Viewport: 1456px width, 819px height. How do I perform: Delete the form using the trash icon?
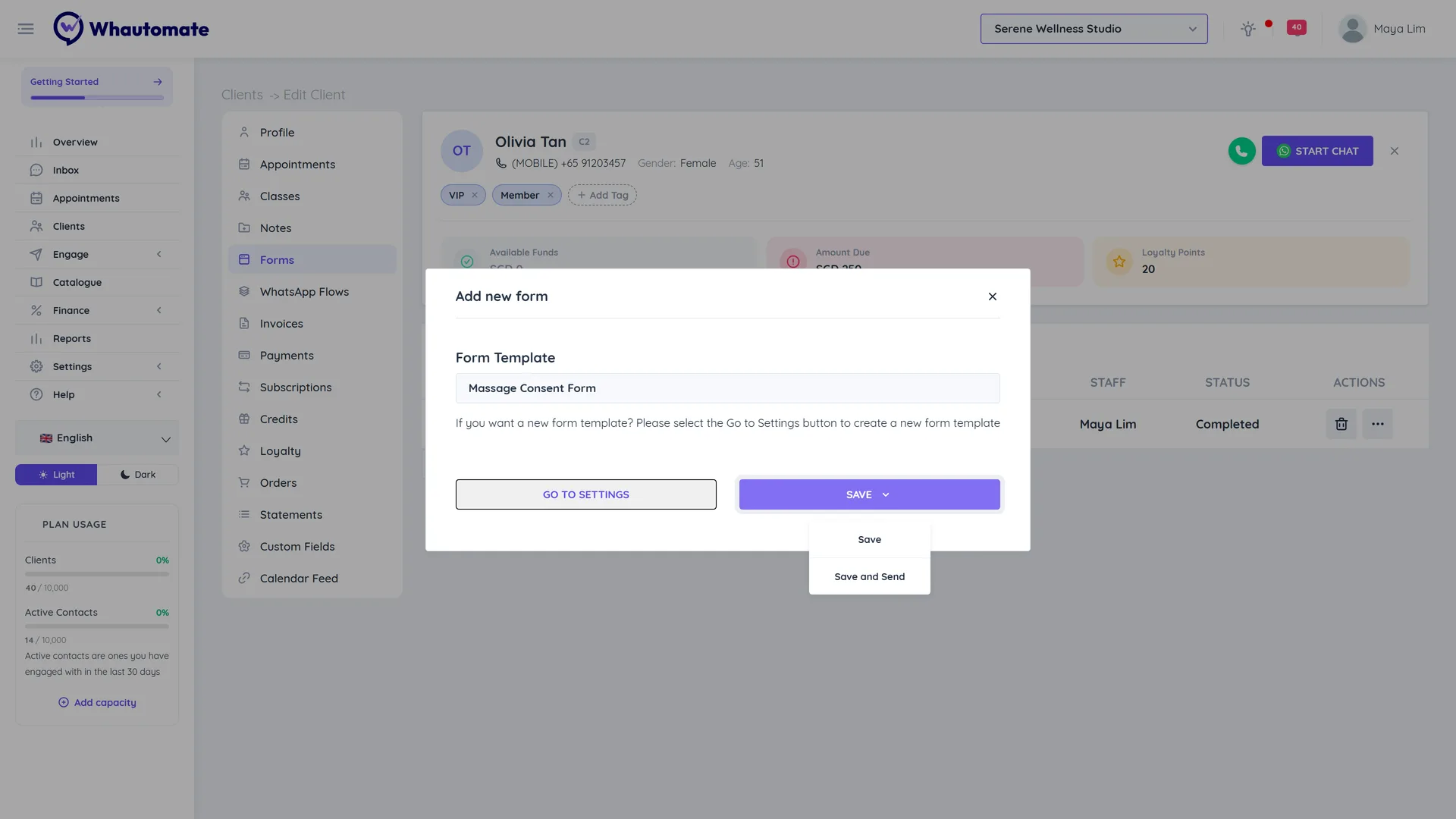1341,424
